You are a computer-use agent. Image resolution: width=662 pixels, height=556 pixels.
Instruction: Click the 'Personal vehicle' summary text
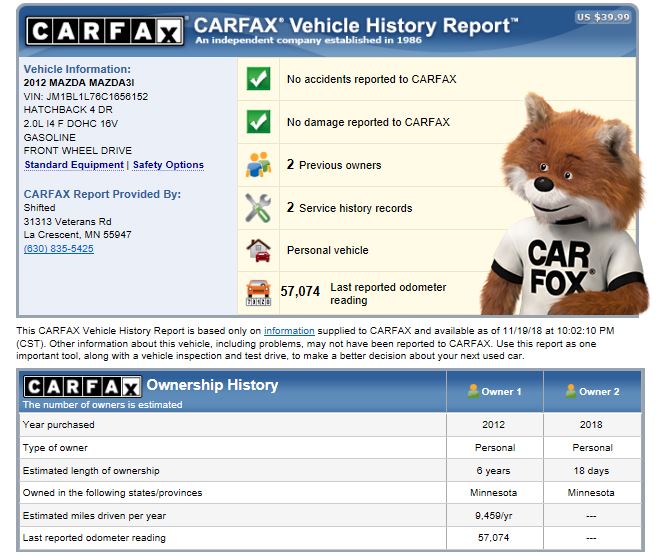(328, 250)
